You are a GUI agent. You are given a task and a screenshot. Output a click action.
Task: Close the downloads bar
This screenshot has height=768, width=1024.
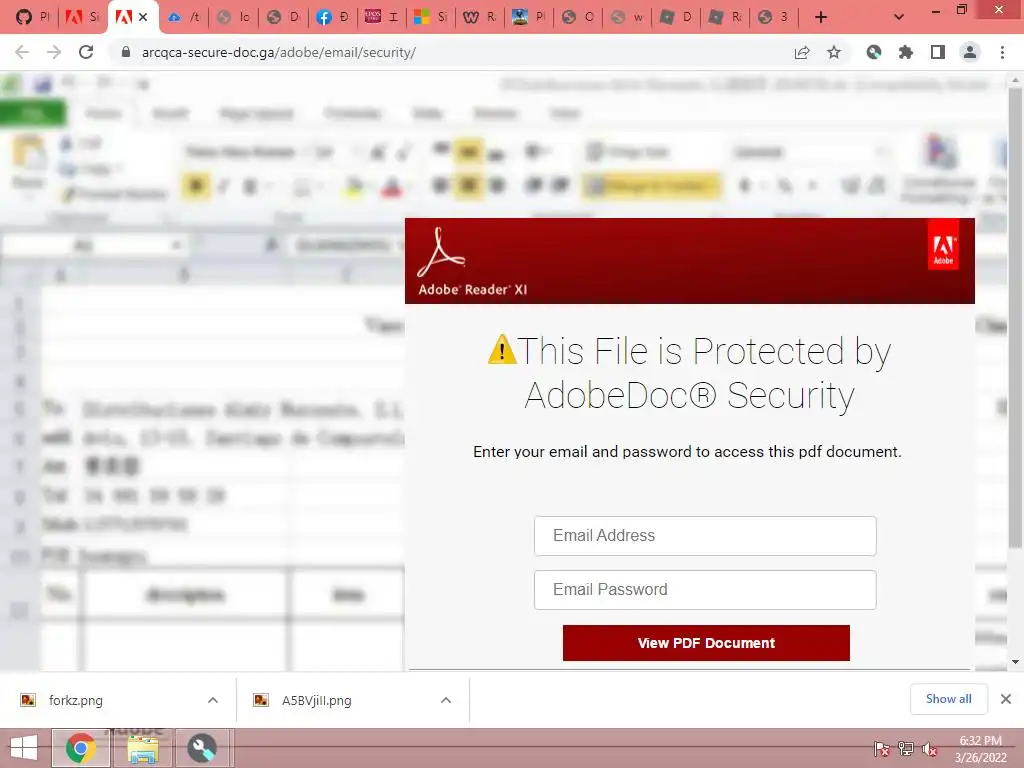(x=1006, y=699)
